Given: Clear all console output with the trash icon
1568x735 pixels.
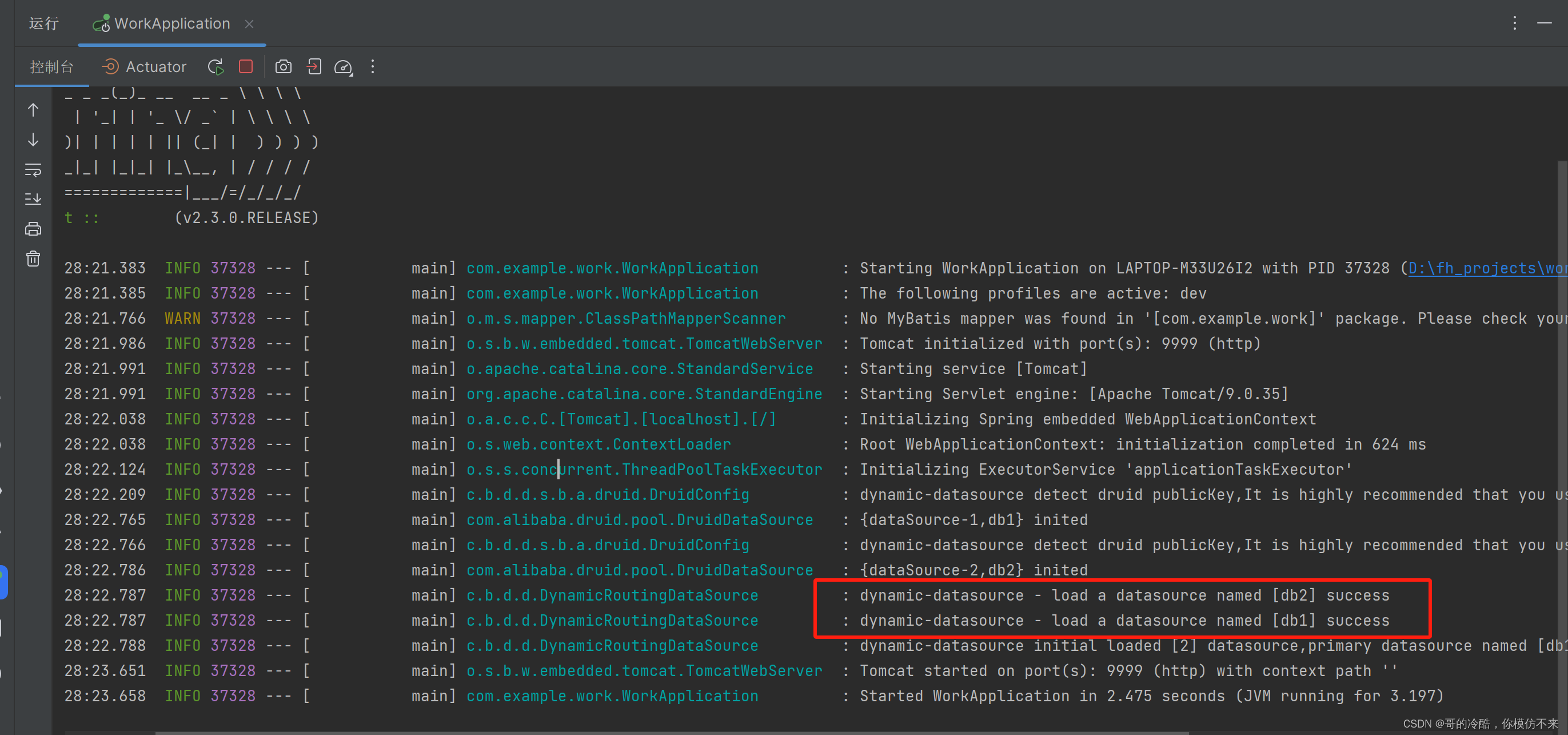Looking at the screenshot, I should coord(33,257).
